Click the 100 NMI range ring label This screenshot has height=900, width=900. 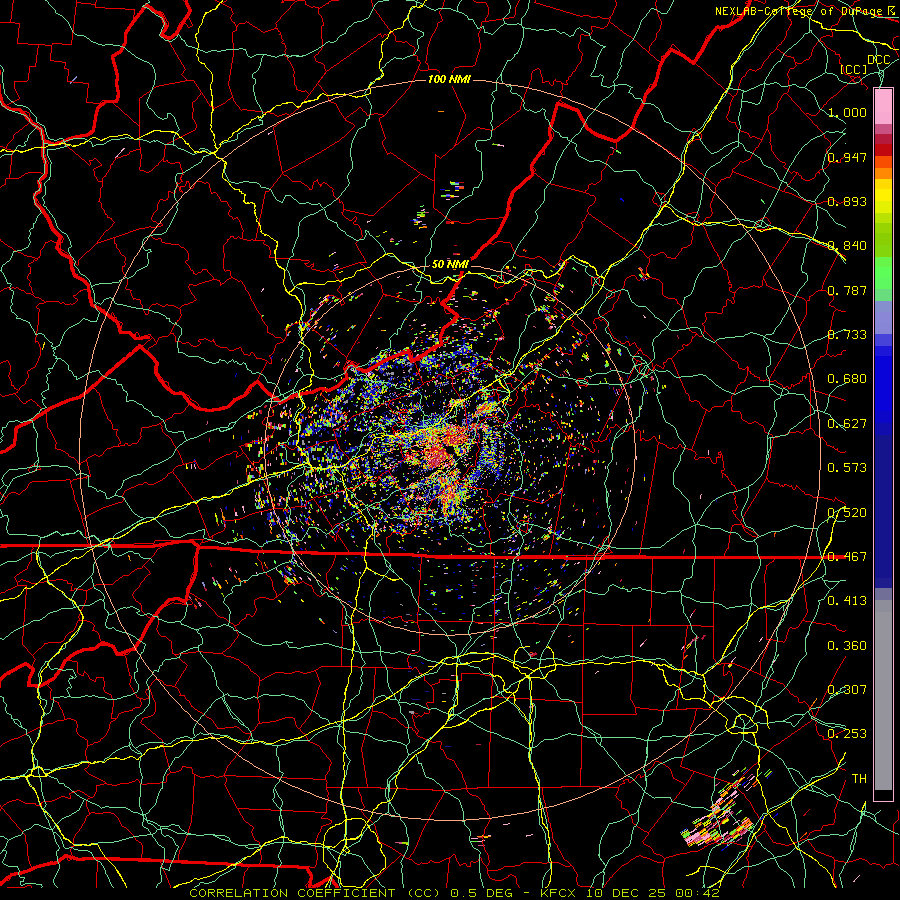[449, 79]
